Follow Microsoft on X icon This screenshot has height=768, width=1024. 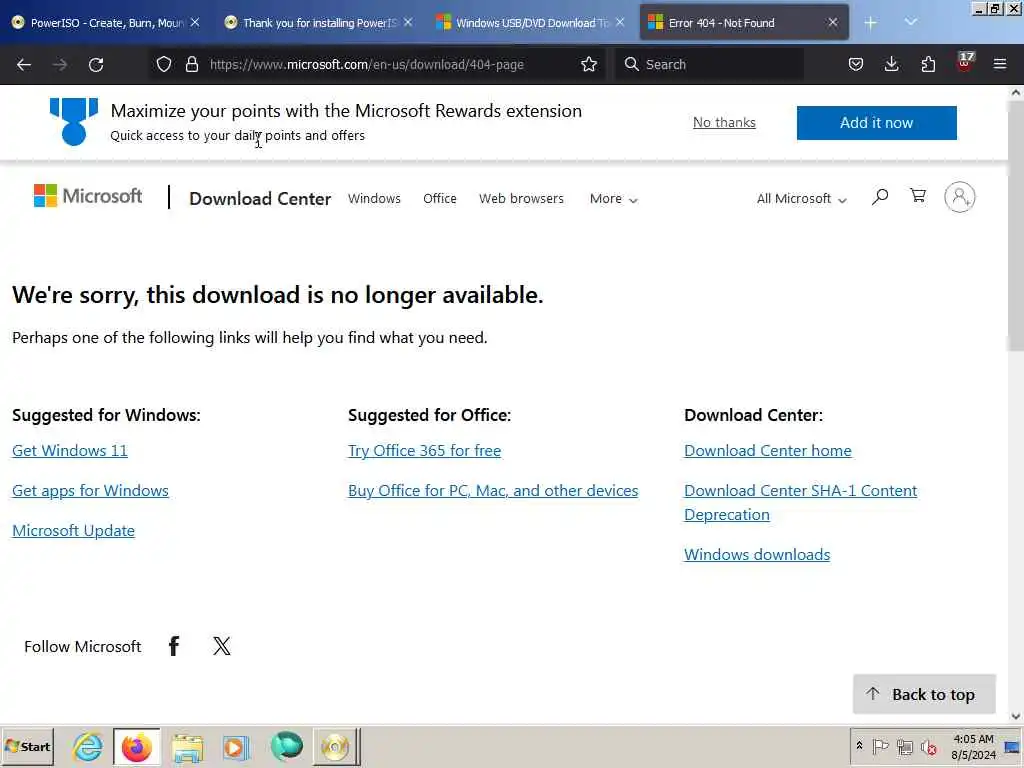tap(221, 646)
